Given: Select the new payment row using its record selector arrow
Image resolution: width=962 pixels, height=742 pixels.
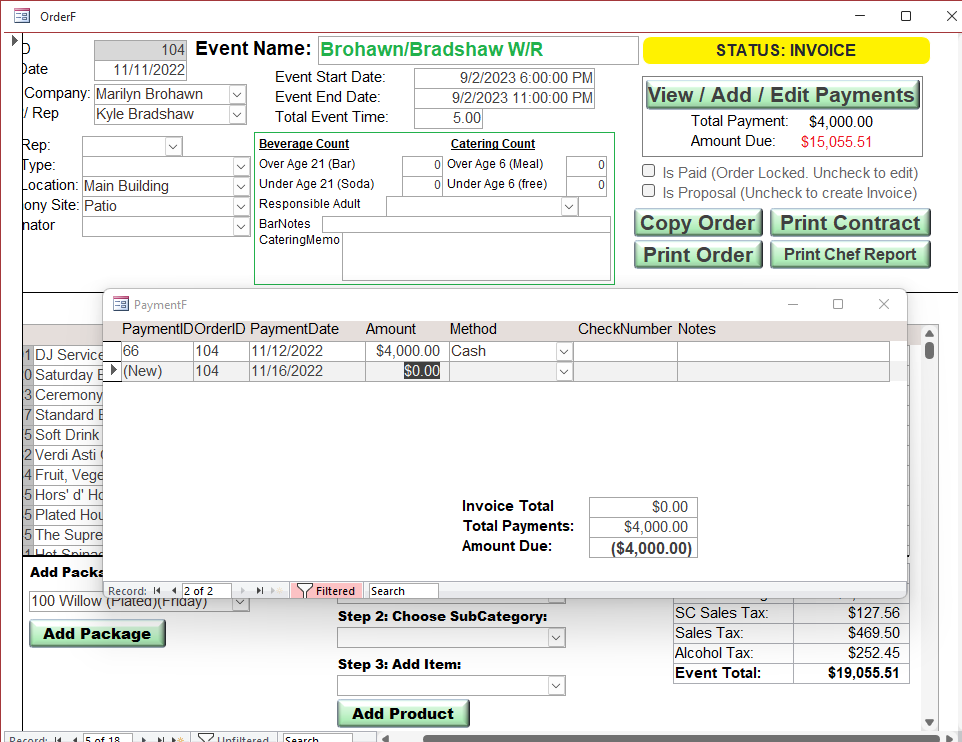Looking at the screenshot, I should point(113,371).
